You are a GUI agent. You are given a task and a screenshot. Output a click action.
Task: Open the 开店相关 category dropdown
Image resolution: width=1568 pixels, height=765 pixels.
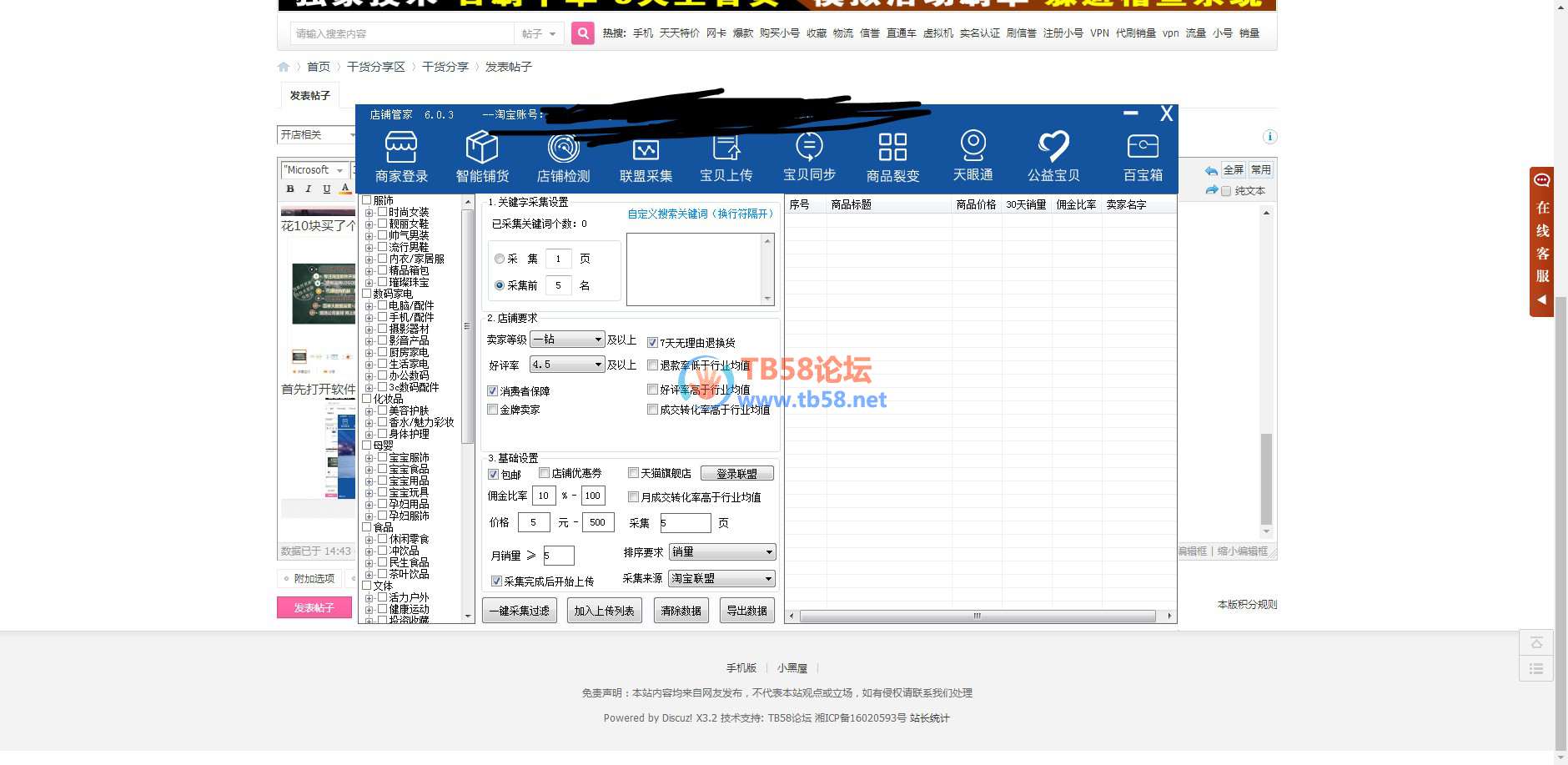[317, 134]
